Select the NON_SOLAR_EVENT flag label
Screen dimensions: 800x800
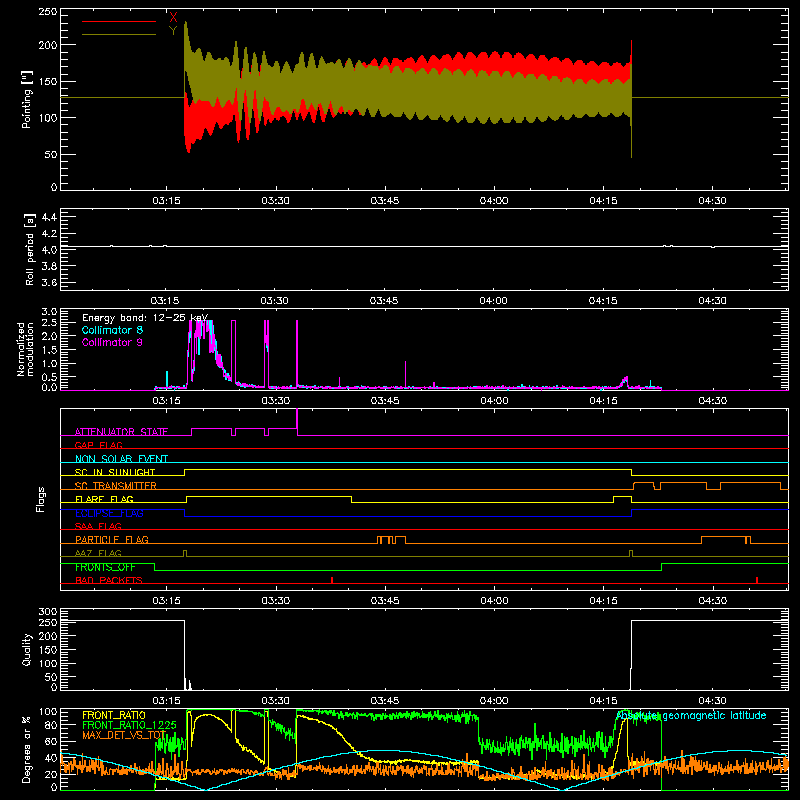coord(121,459)
